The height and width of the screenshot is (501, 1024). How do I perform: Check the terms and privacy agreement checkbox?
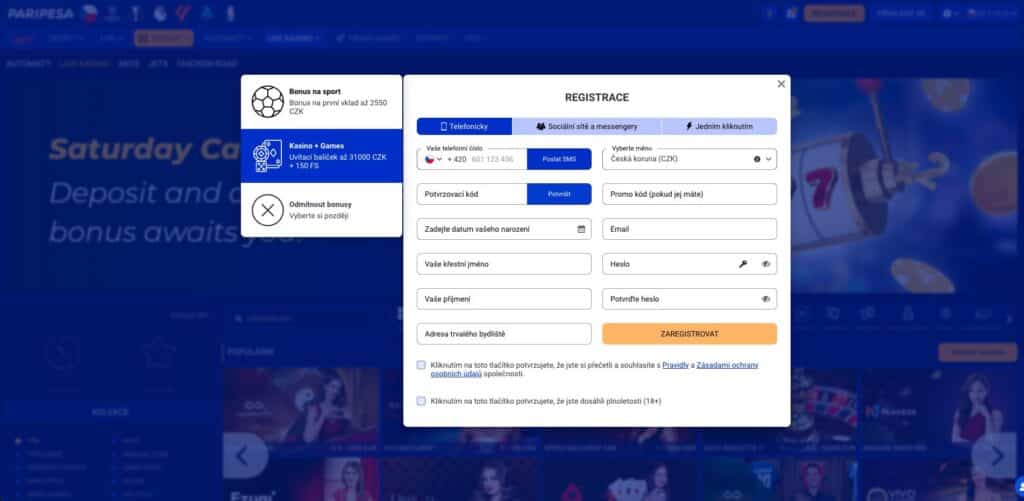coord(422,365)
